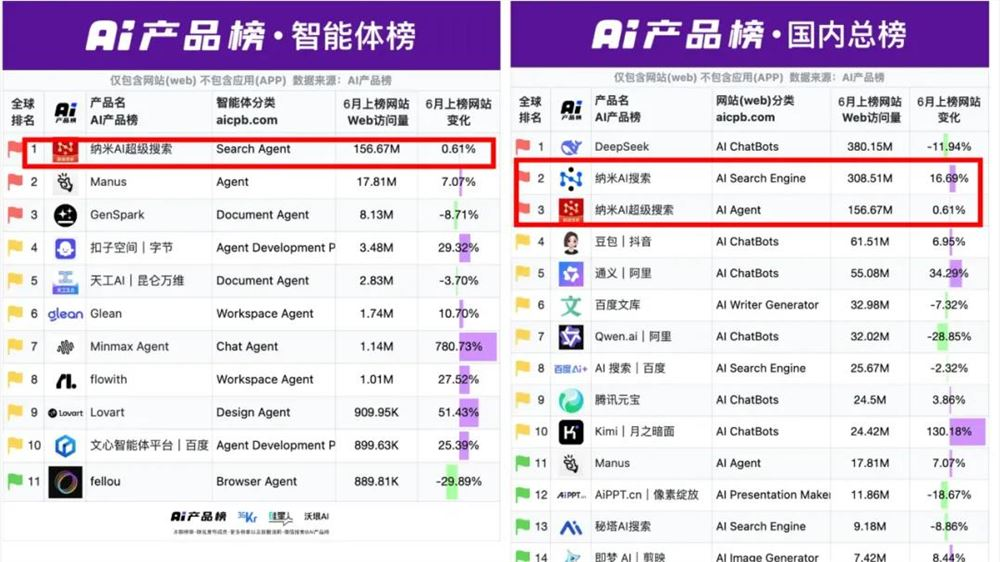Click the -29.89% change value
The image size is (1000, 562).
[459, 482]
